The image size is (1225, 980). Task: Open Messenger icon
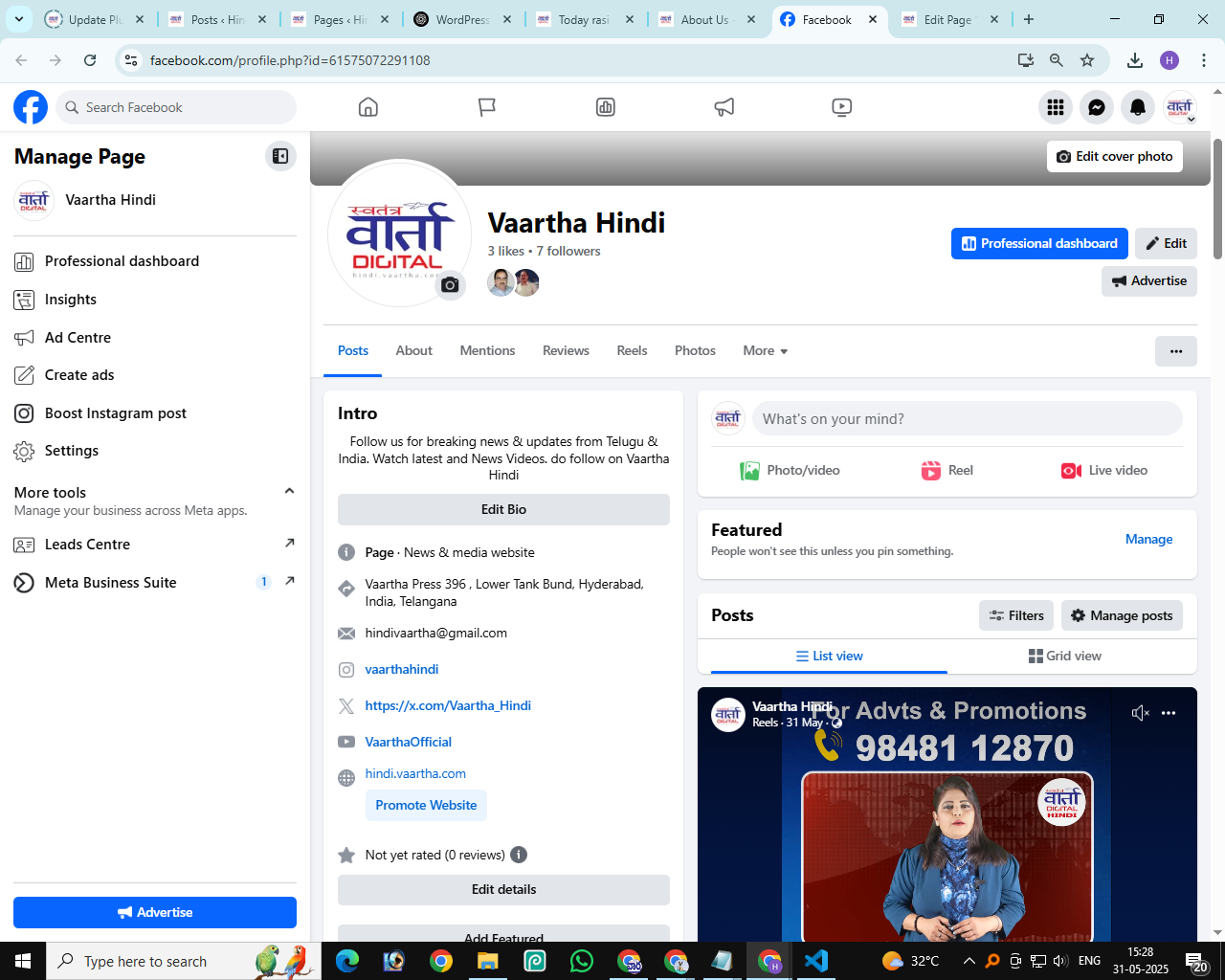1097,107
